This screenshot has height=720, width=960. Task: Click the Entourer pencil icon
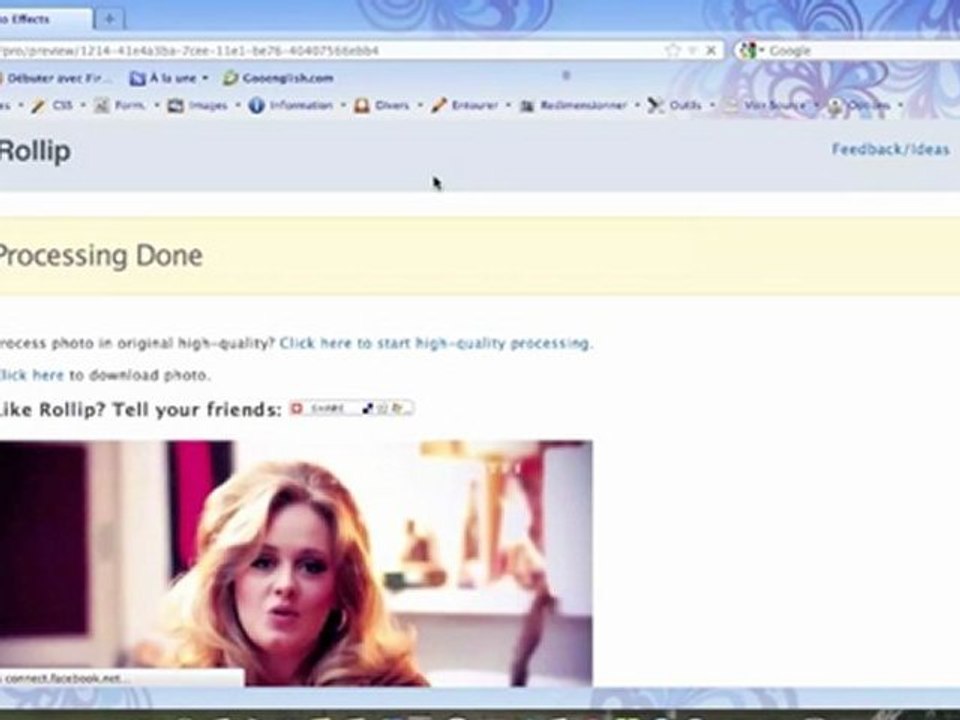[438, 106]
